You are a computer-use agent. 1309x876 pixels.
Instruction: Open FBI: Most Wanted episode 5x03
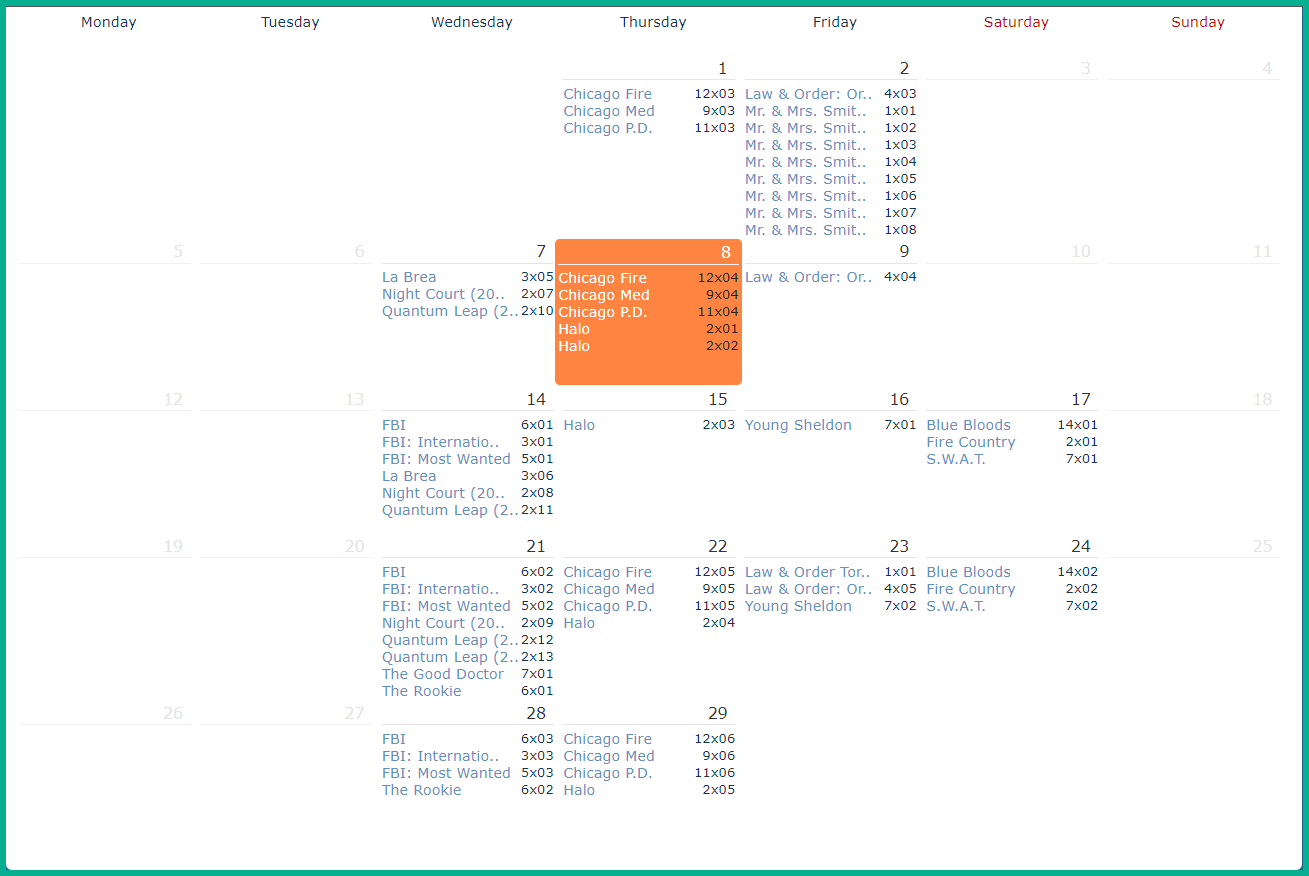pos(446,773)
